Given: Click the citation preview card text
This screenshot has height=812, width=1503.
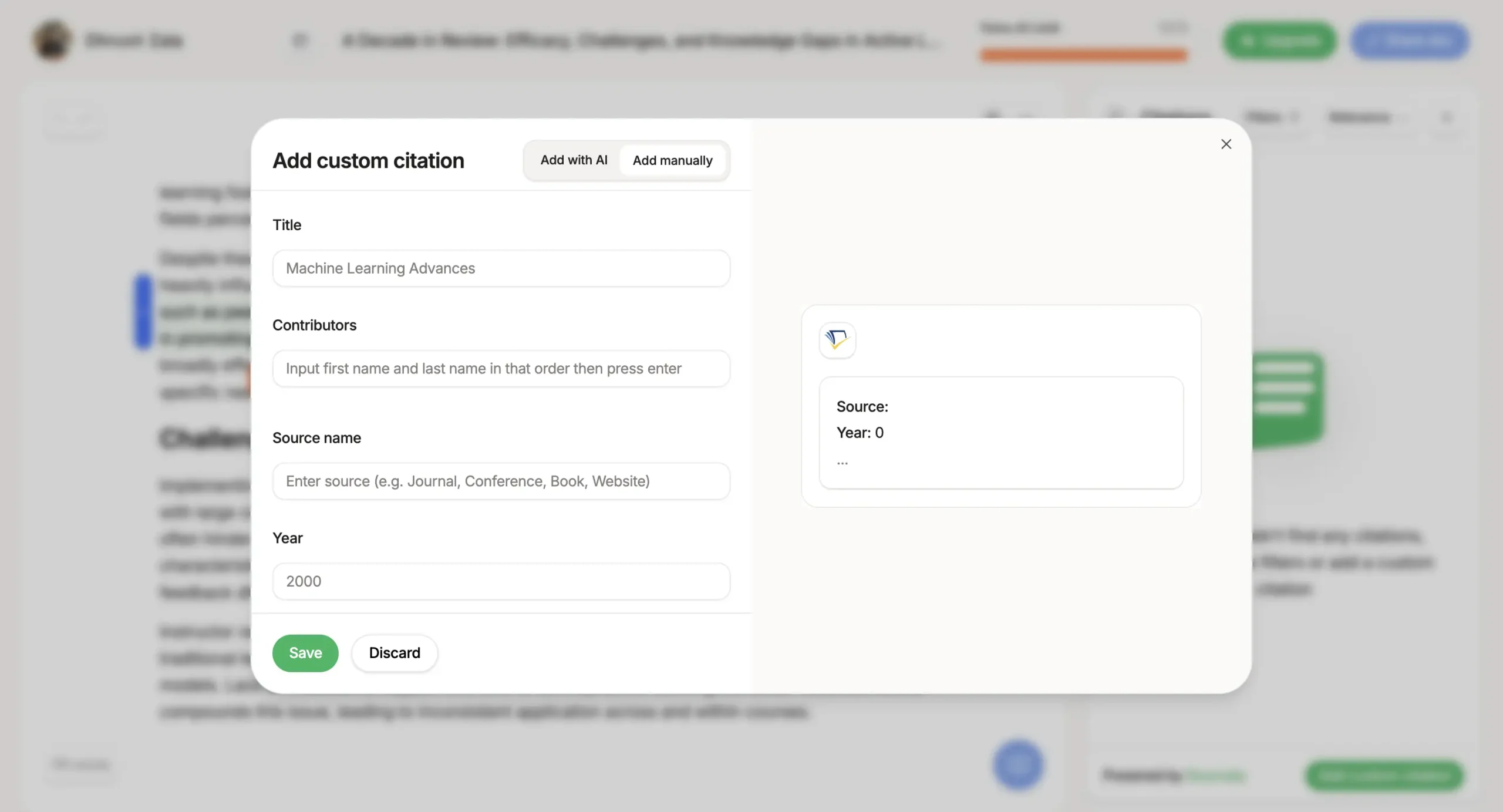Looking at the screenshot, I should 1001,433.
